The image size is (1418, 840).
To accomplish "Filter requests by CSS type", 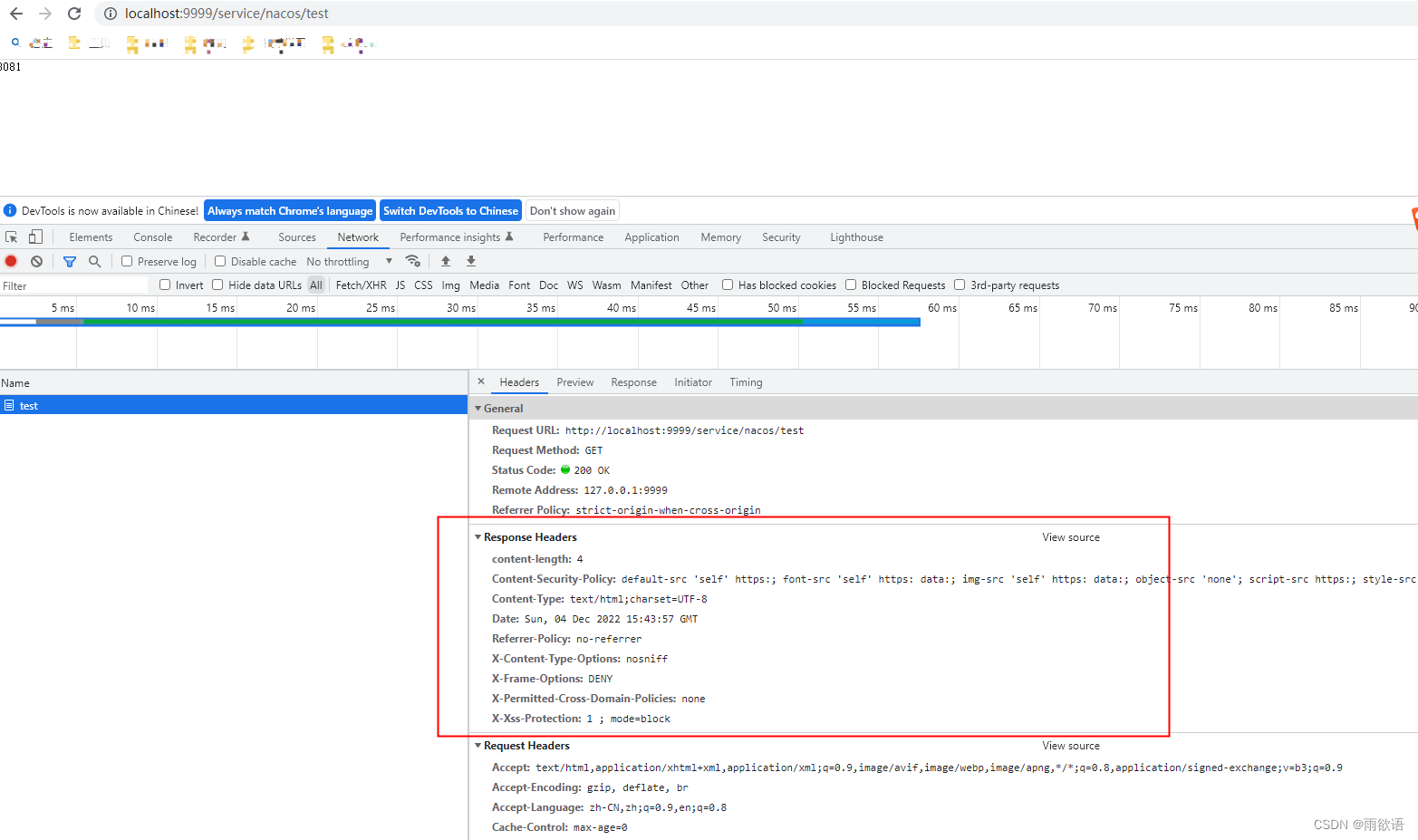I will point(423,285).
